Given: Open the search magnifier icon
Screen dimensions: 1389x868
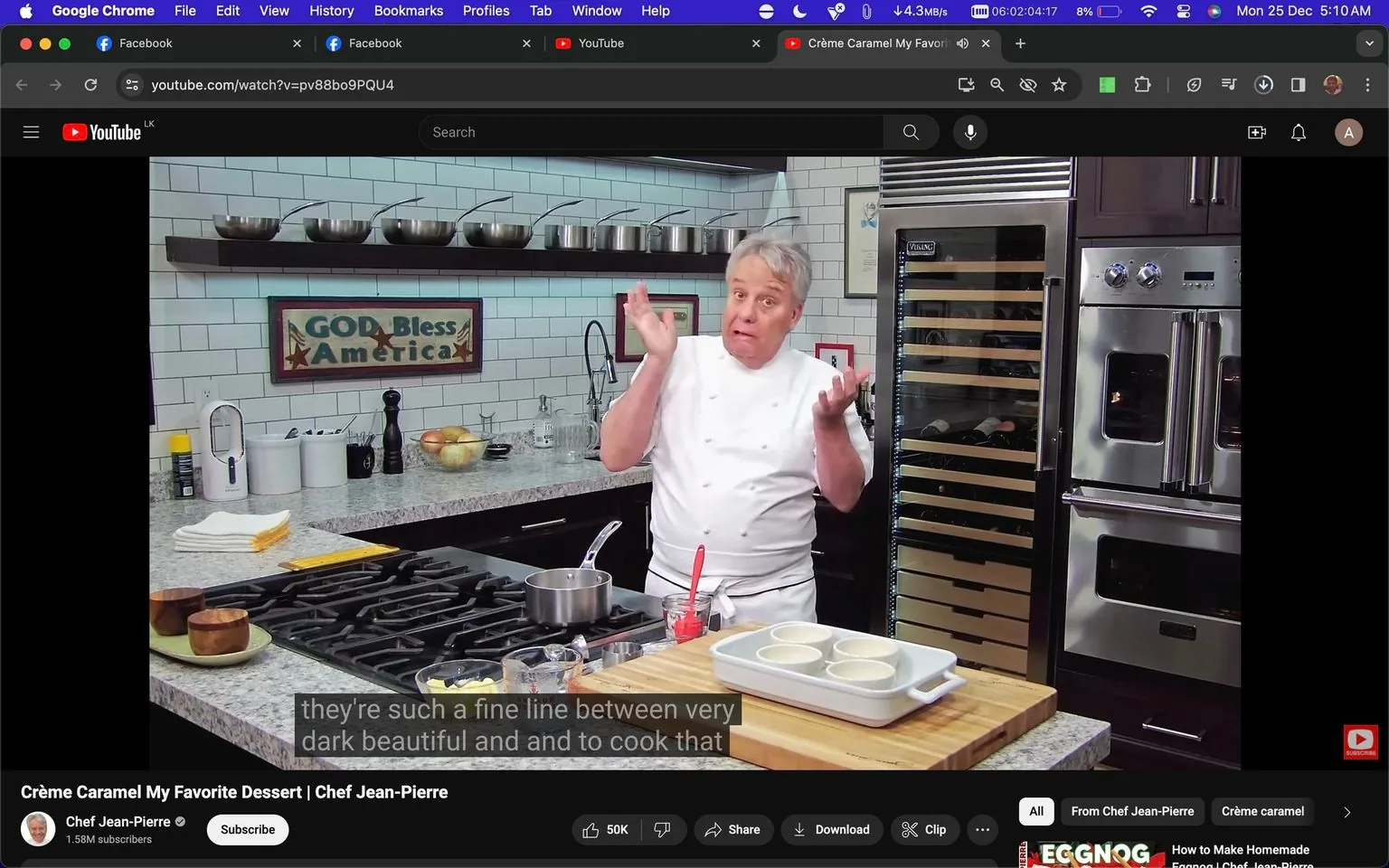Looking at the screenshot, I should [910, 132].
